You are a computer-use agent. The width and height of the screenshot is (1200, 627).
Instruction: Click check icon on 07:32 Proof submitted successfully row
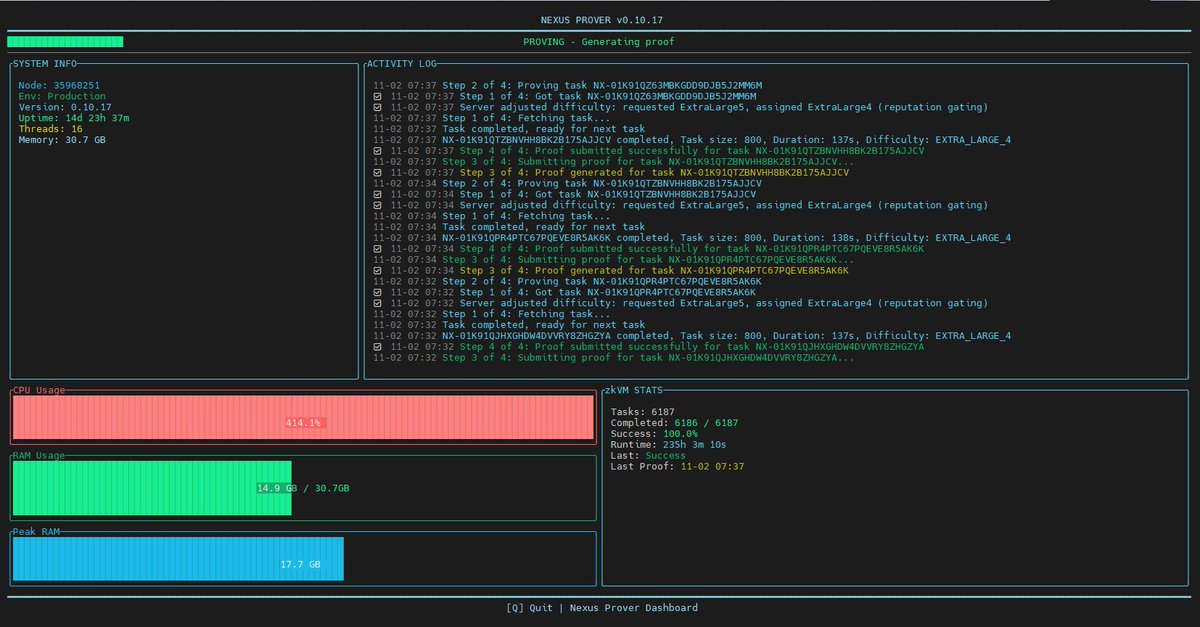click(377, 347)
